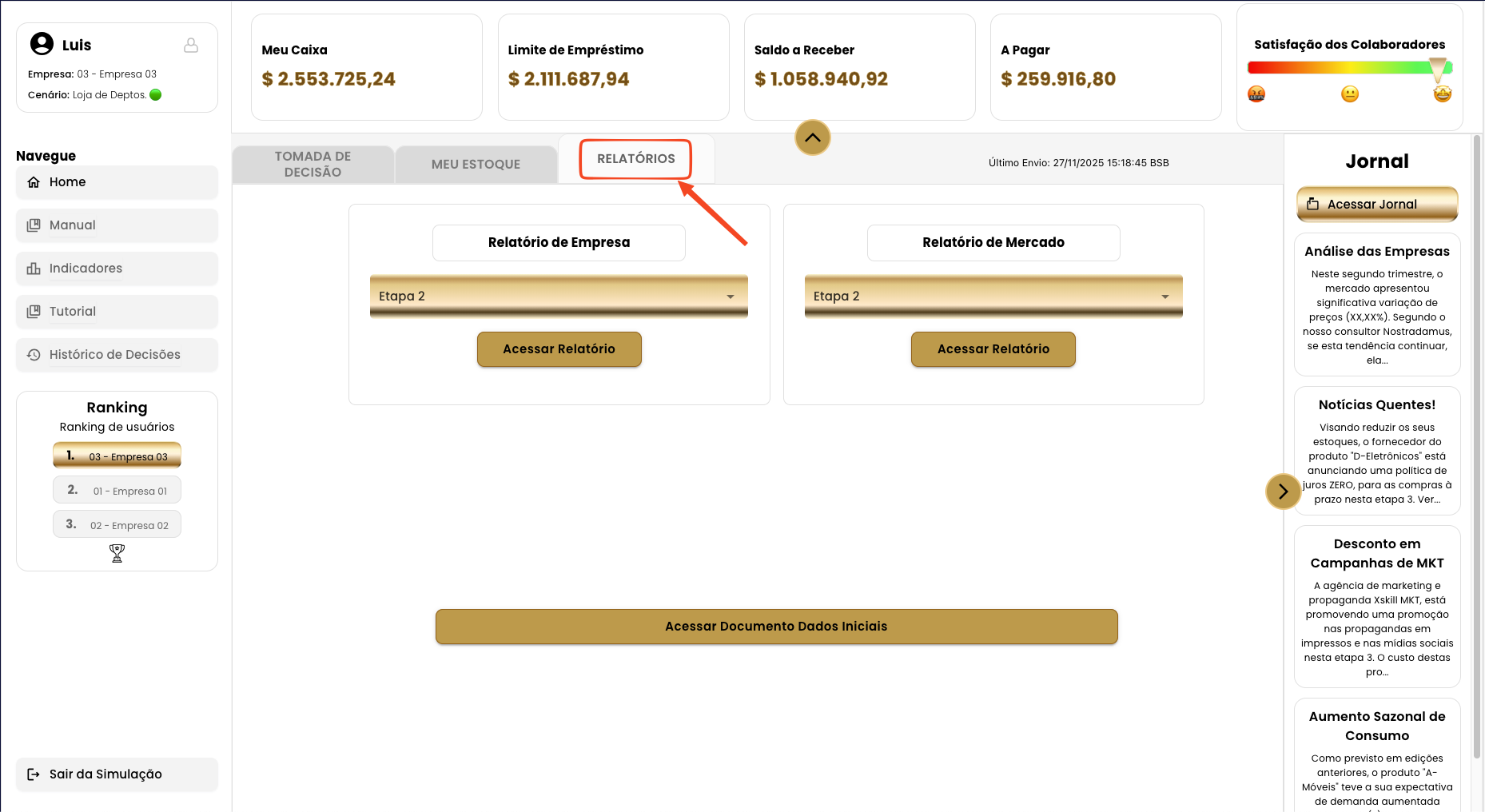Screen dimensions: 1485x812
Task: Open the Análise das Empresas news card
Action: pyautogui.click(x=1377, y=304)
